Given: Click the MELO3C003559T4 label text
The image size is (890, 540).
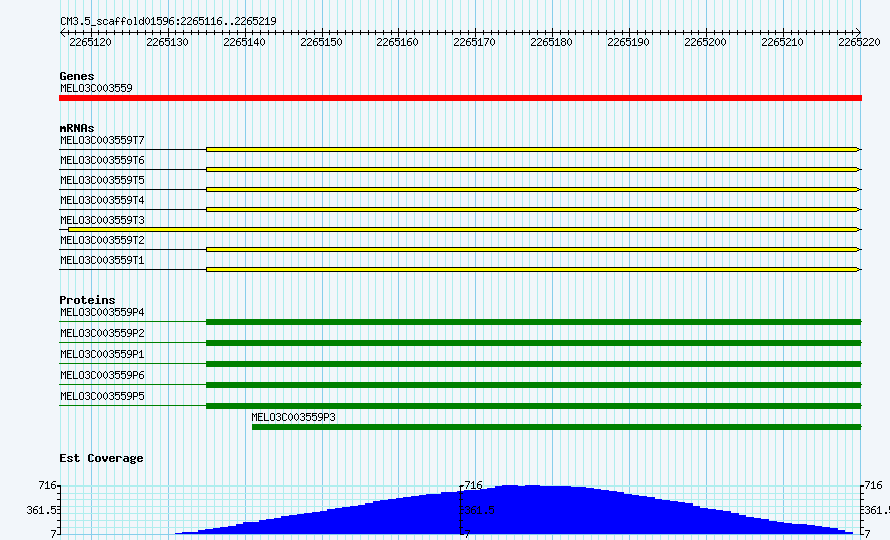Looking at the screenshot, I should point(102,200).
